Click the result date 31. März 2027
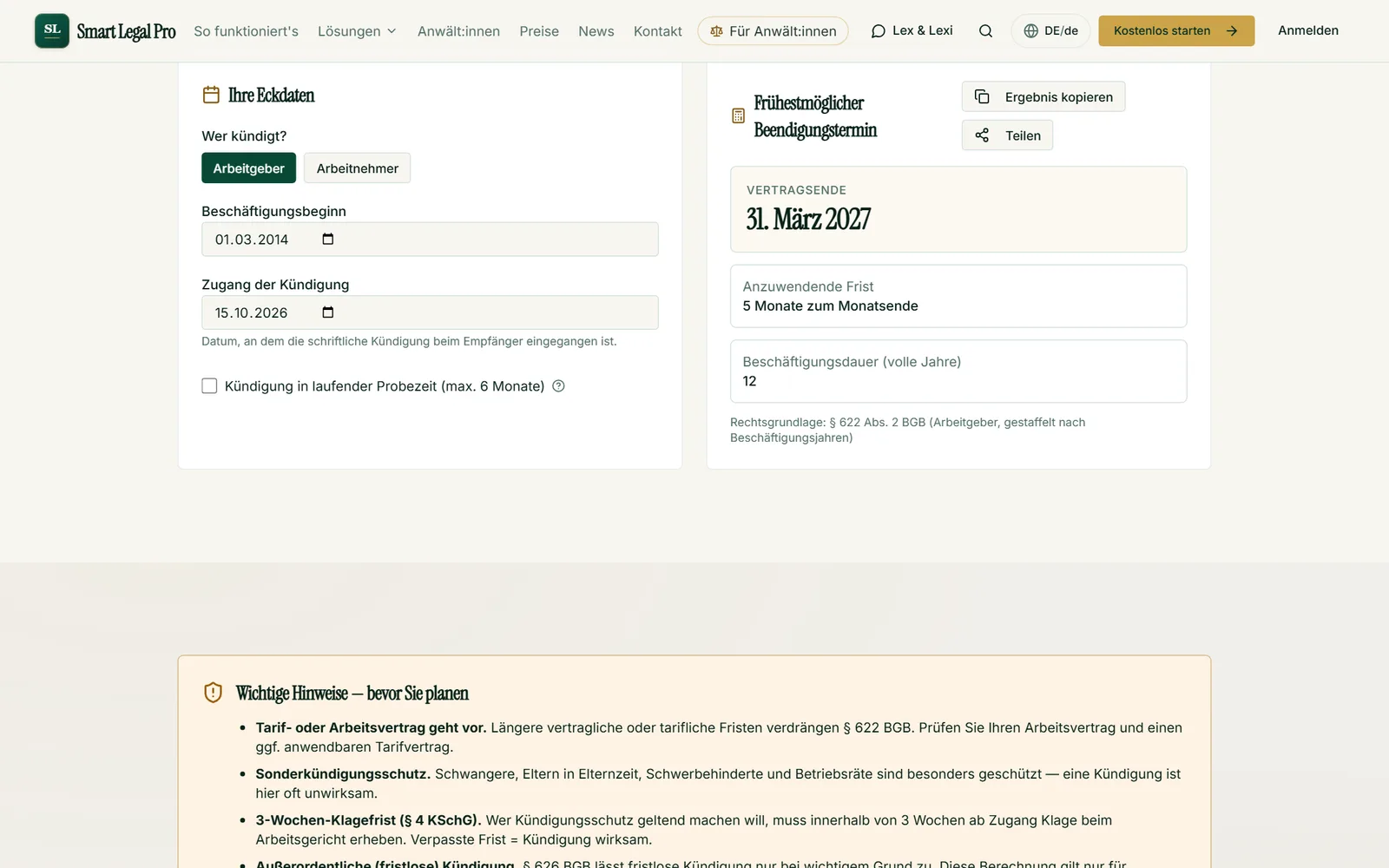 808,219
